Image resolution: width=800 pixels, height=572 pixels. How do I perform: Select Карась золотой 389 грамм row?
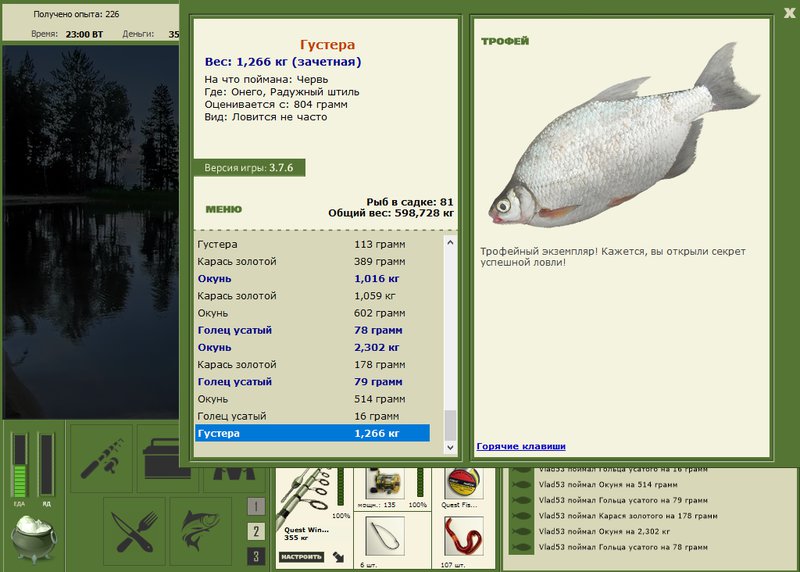click(x=312, y=261)
